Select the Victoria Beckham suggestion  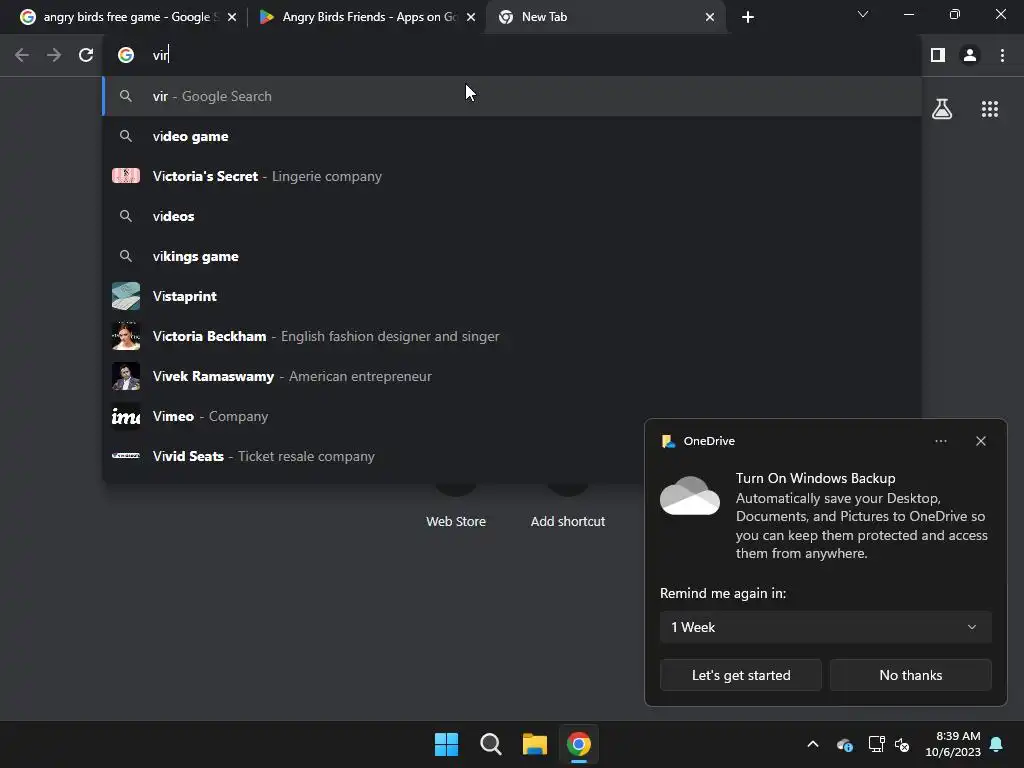tap(512, 336)
